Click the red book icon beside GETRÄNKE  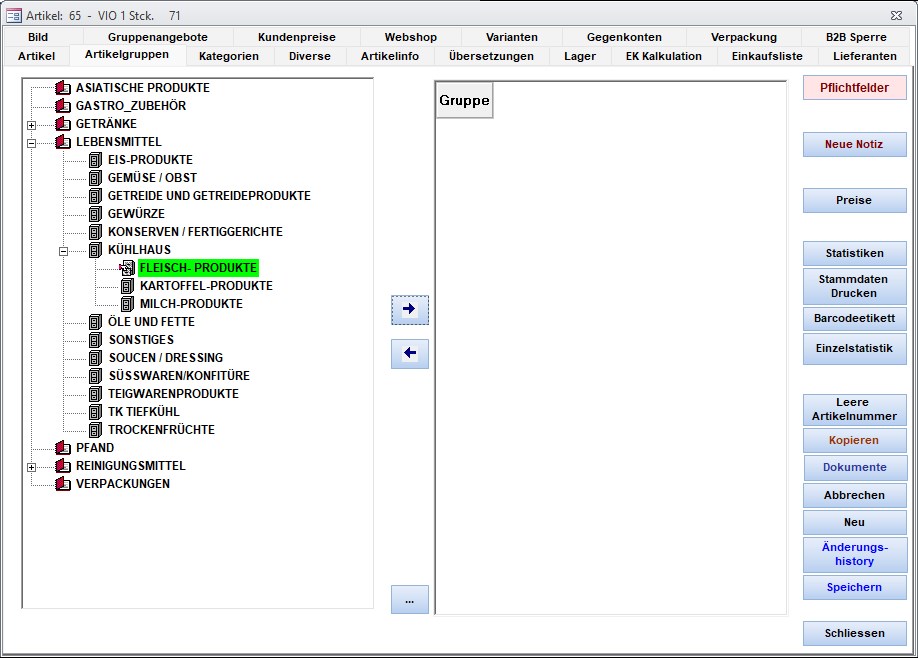[x=63, y=124]
